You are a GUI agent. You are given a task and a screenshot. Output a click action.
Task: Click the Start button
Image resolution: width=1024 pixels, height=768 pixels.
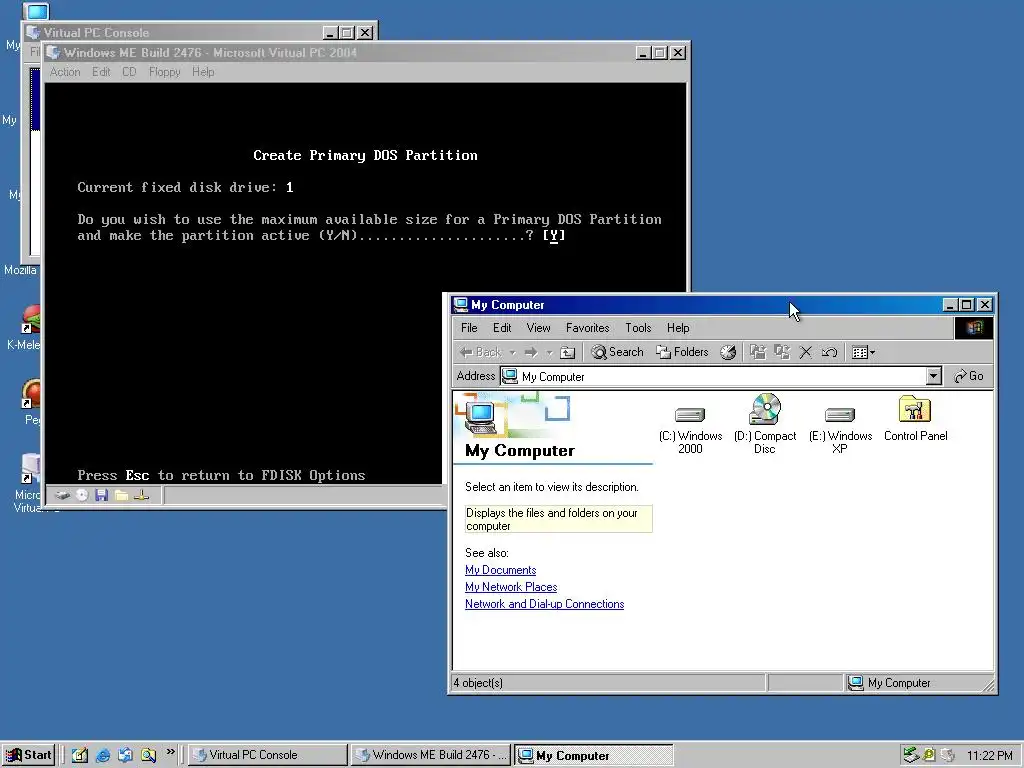point(28,755)
